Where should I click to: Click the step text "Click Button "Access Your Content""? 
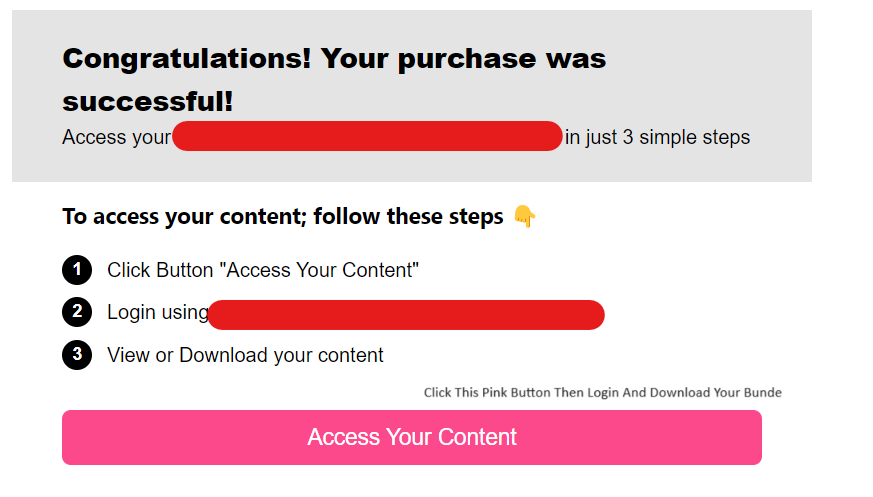point(263,270)
